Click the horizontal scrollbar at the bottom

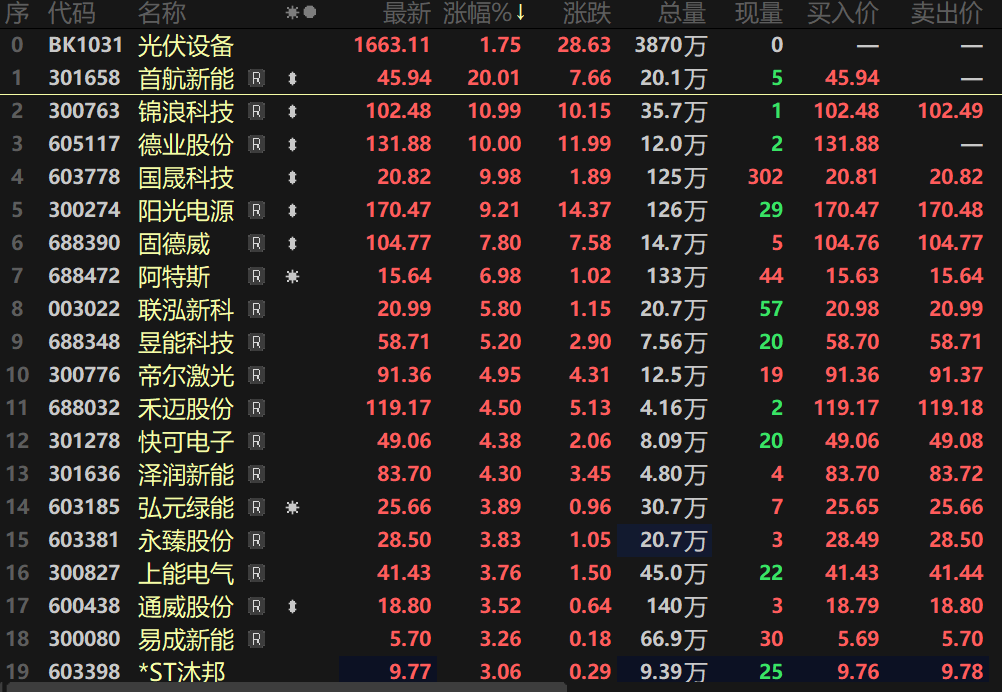click(288, 688)
